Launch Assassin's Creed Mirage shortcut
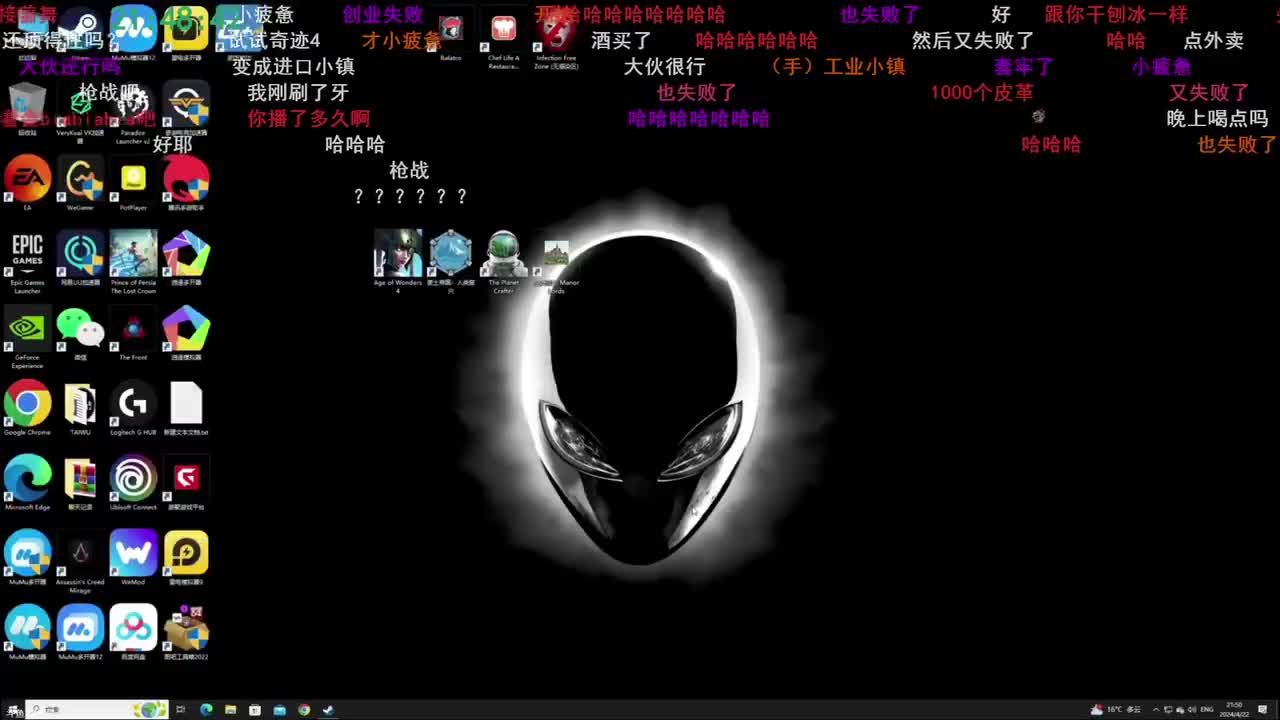This screenshot has height=720, width=1280. 80,562
